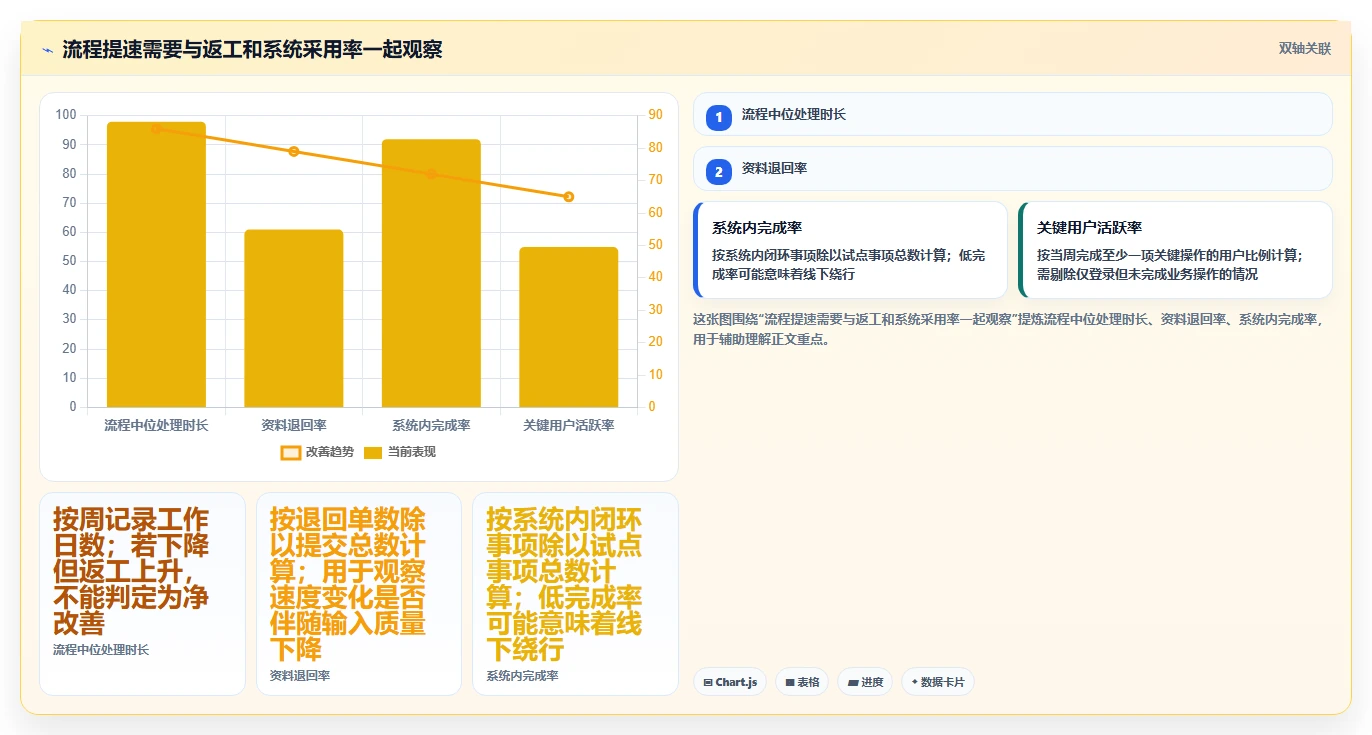Click the 流程中位处理时长 axis label under the chart
The image size is (1372, 735).
pyautogui.click(x=156, y=425)
